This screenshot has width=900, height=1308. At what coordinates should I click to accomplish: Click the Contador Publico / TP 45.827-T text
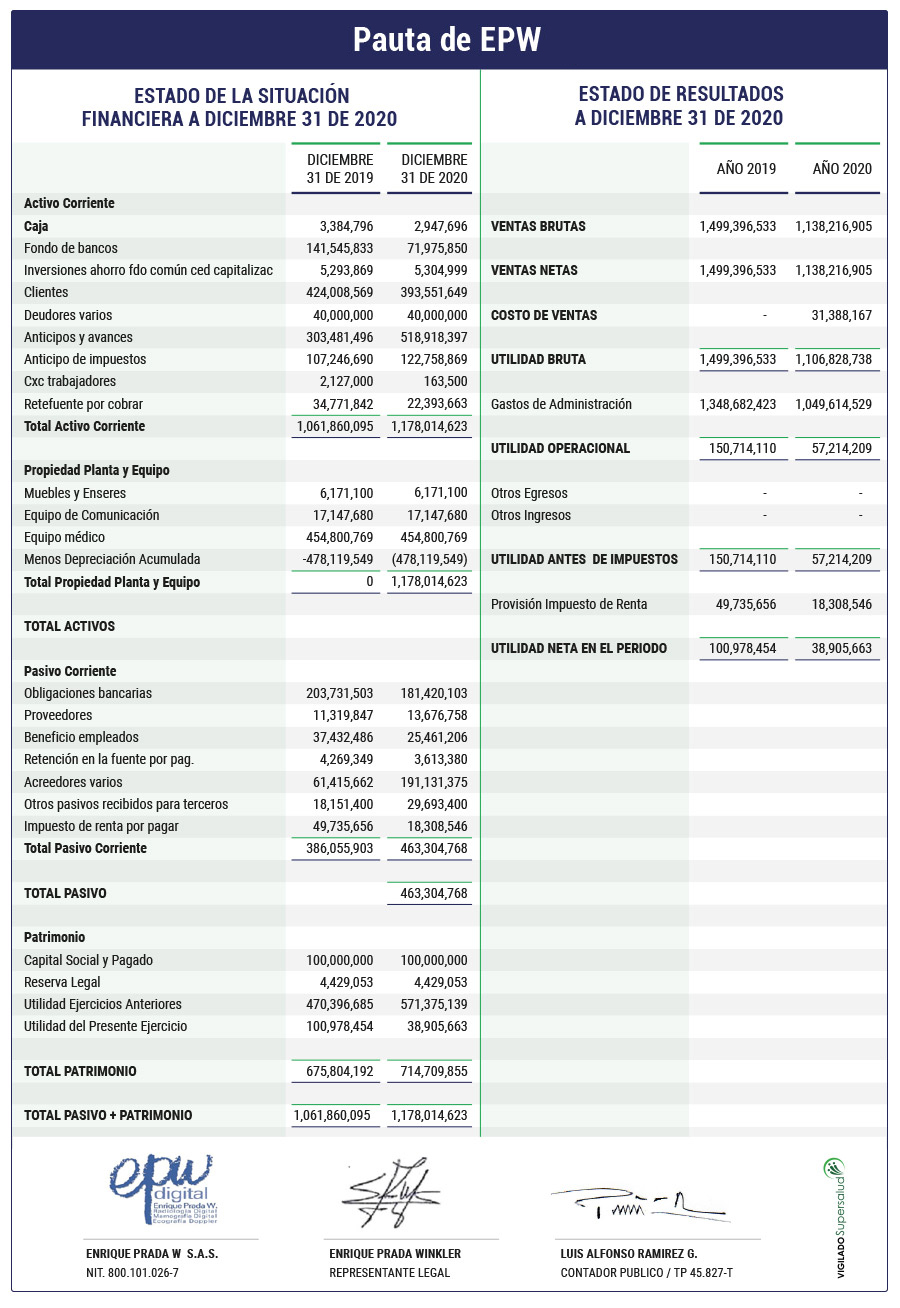(x=646, y=1273)
